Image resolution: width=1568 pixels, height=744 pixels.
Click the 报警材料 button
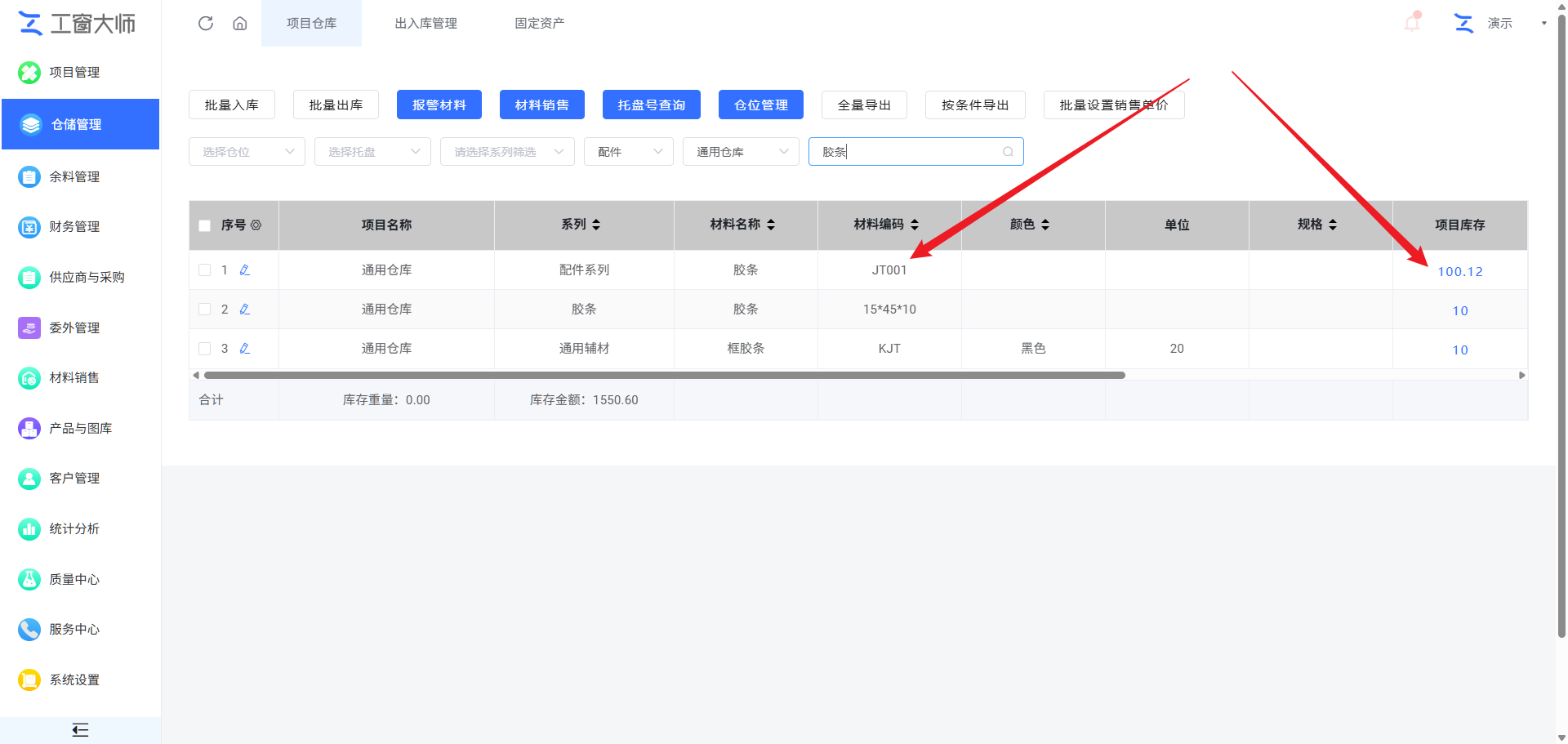point(439,105)
